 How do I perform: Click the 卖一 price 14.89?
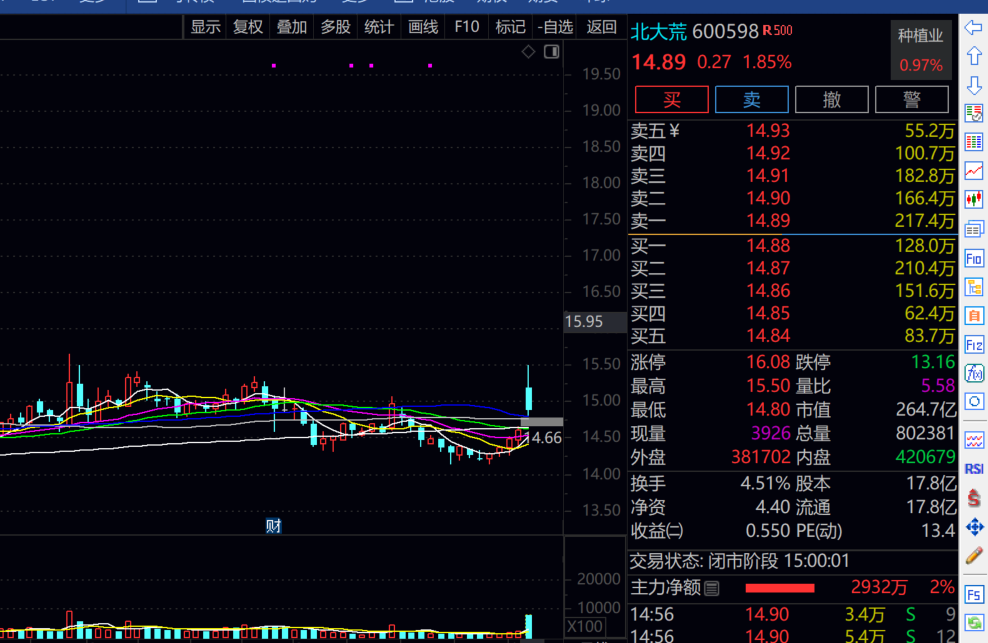tap(768, 221)
